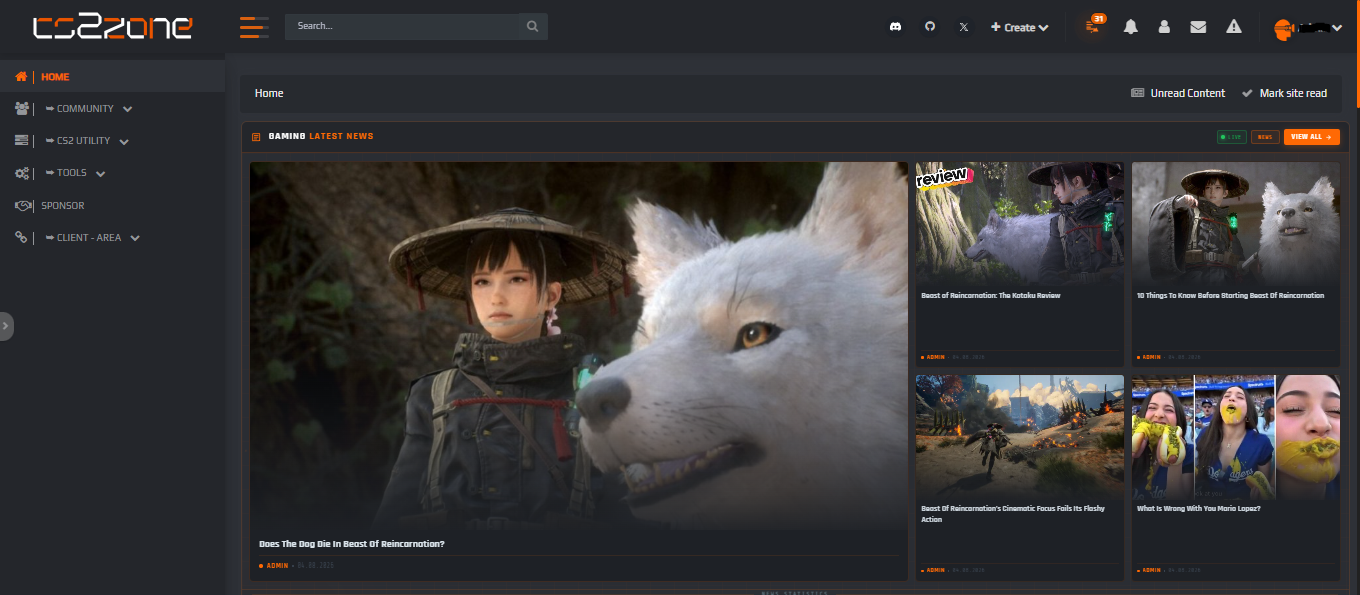The image size is (1360, 595).
Task: Open 10 Things To Know article thumbnail
Action: 1236,223
